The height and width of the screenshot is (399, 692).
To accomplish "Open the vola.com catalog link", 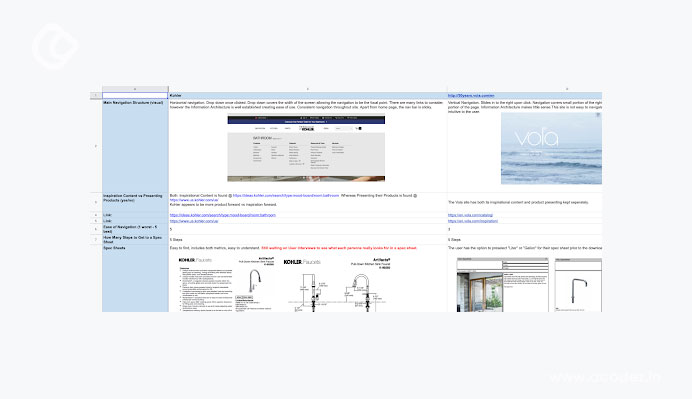I will coord(470,215).
